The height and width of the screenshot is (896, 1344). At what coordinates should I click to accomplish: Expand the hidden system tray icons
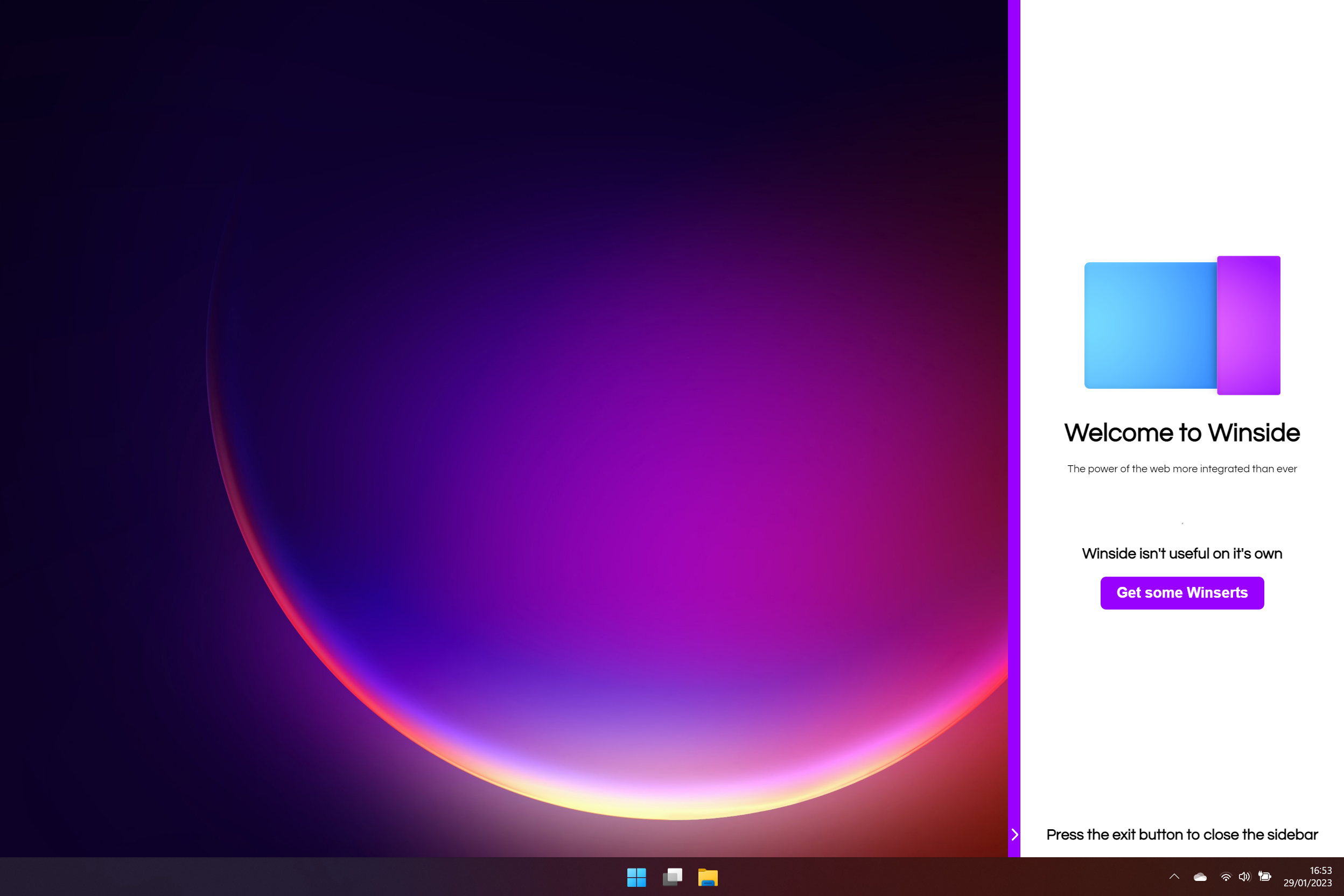pos(1174,877)
